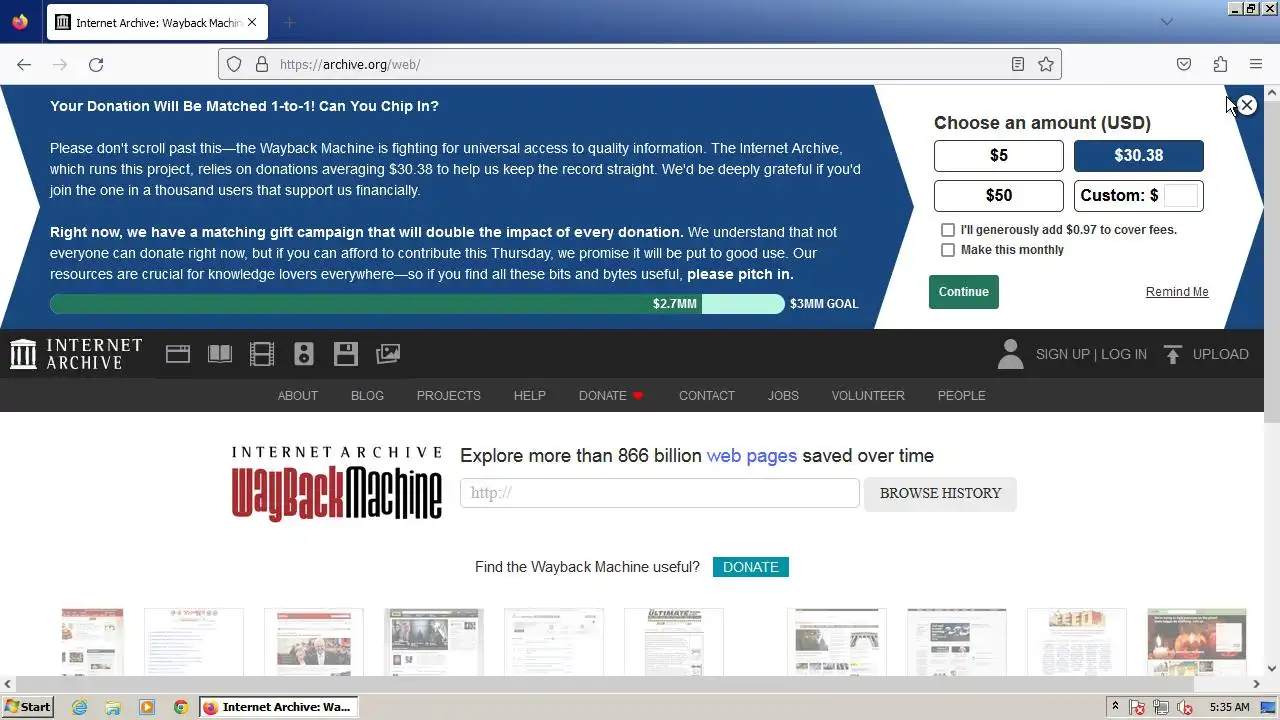The image size is (1280, 720).
Task: Check the add $0.97 to cover fees box
Action: click(x=948, y=230)
